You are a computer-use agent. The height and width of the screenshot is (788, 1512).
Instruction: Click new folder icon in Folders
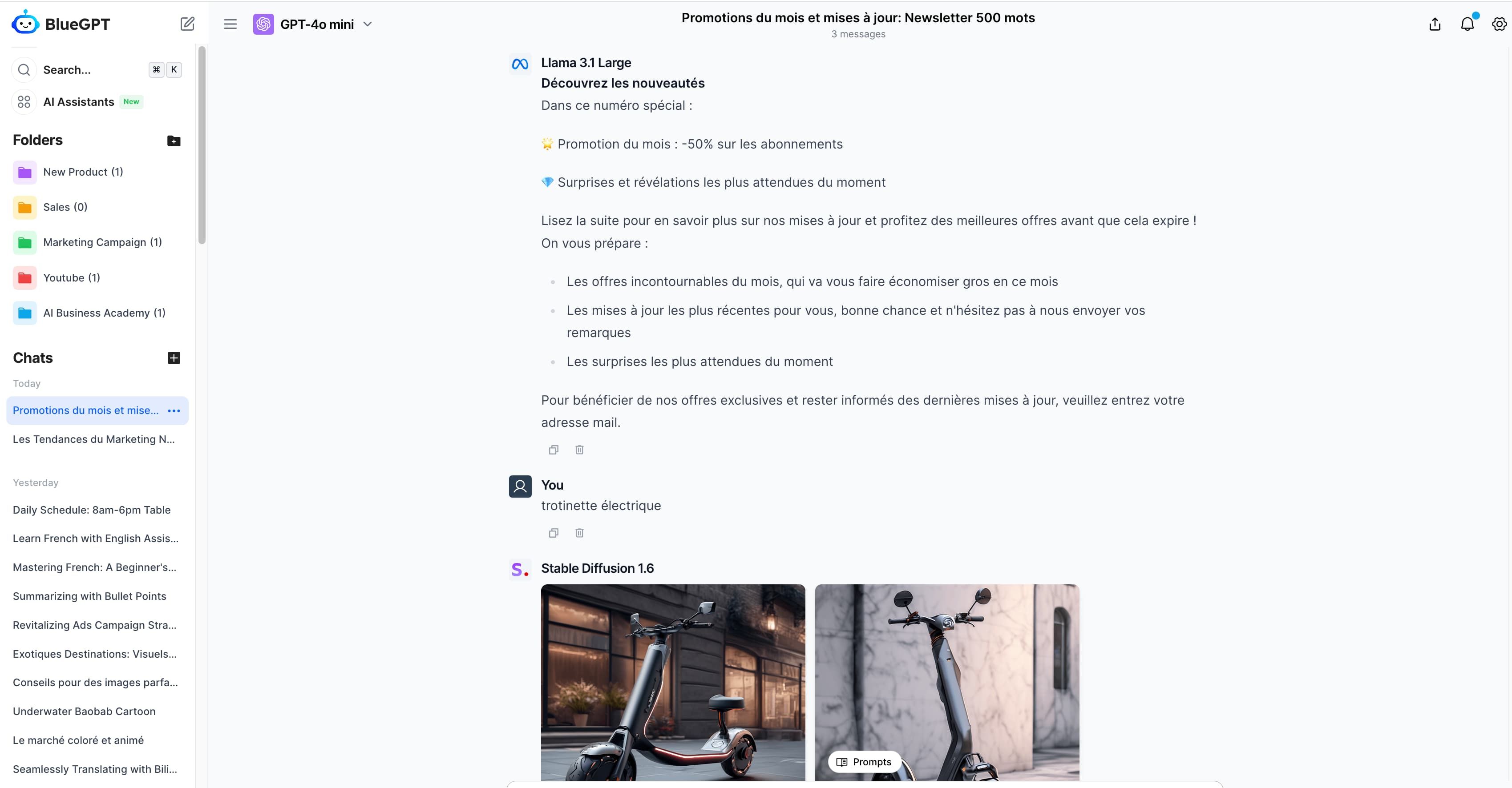click(x=174, y=141)
